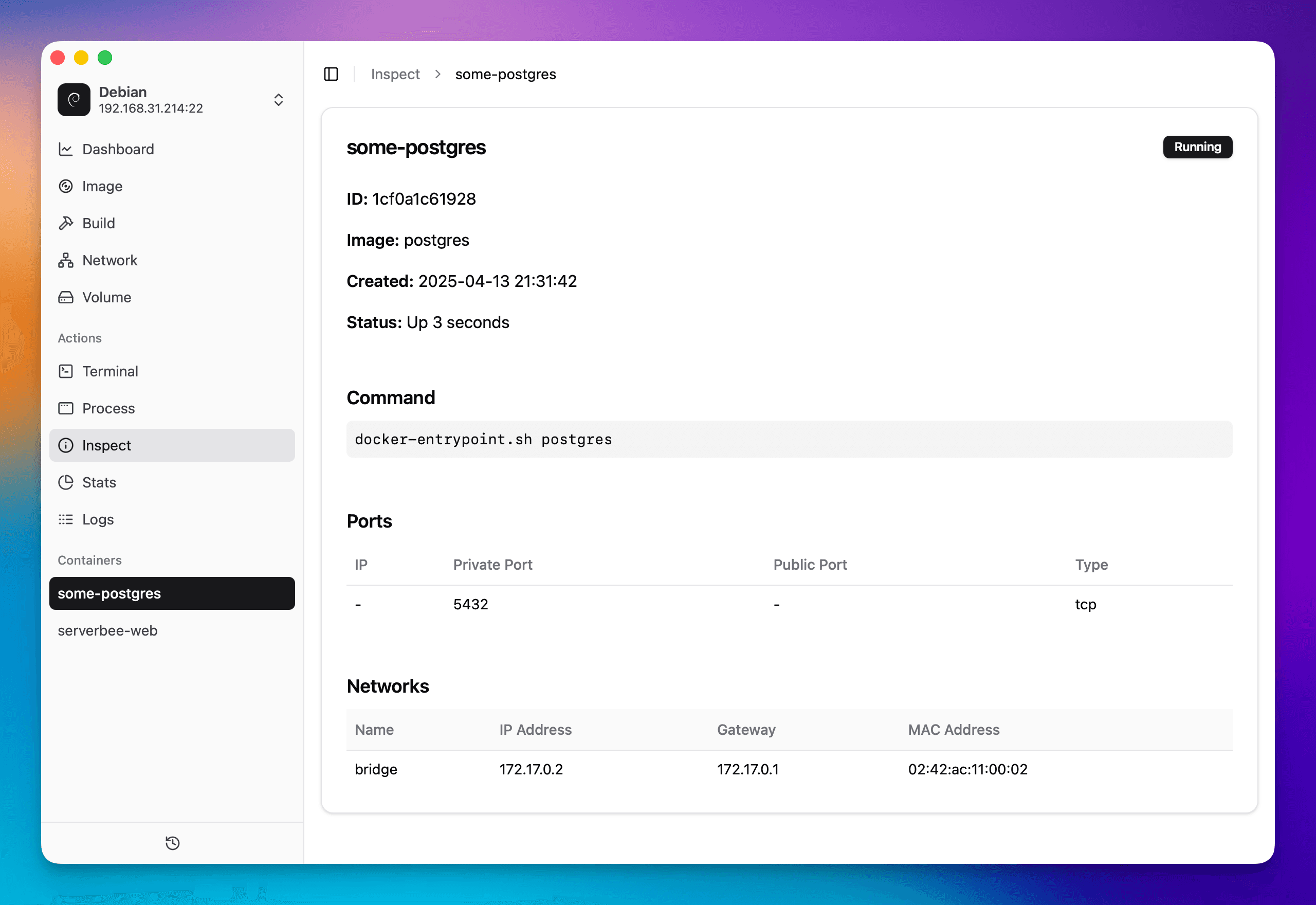Navigate to Inspect via breadcrumb
Screen dimensions: 1316x905
coord(395,74)
